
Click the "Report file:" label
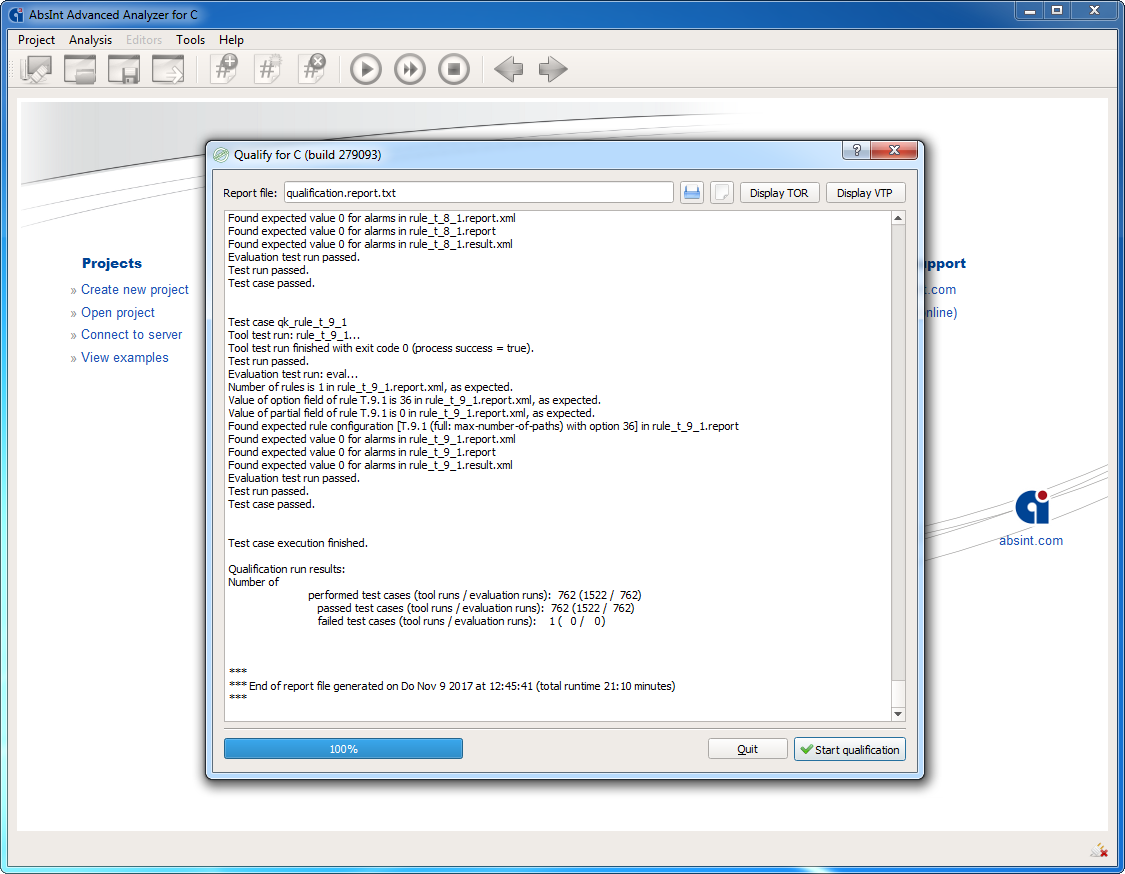point(250,193)
